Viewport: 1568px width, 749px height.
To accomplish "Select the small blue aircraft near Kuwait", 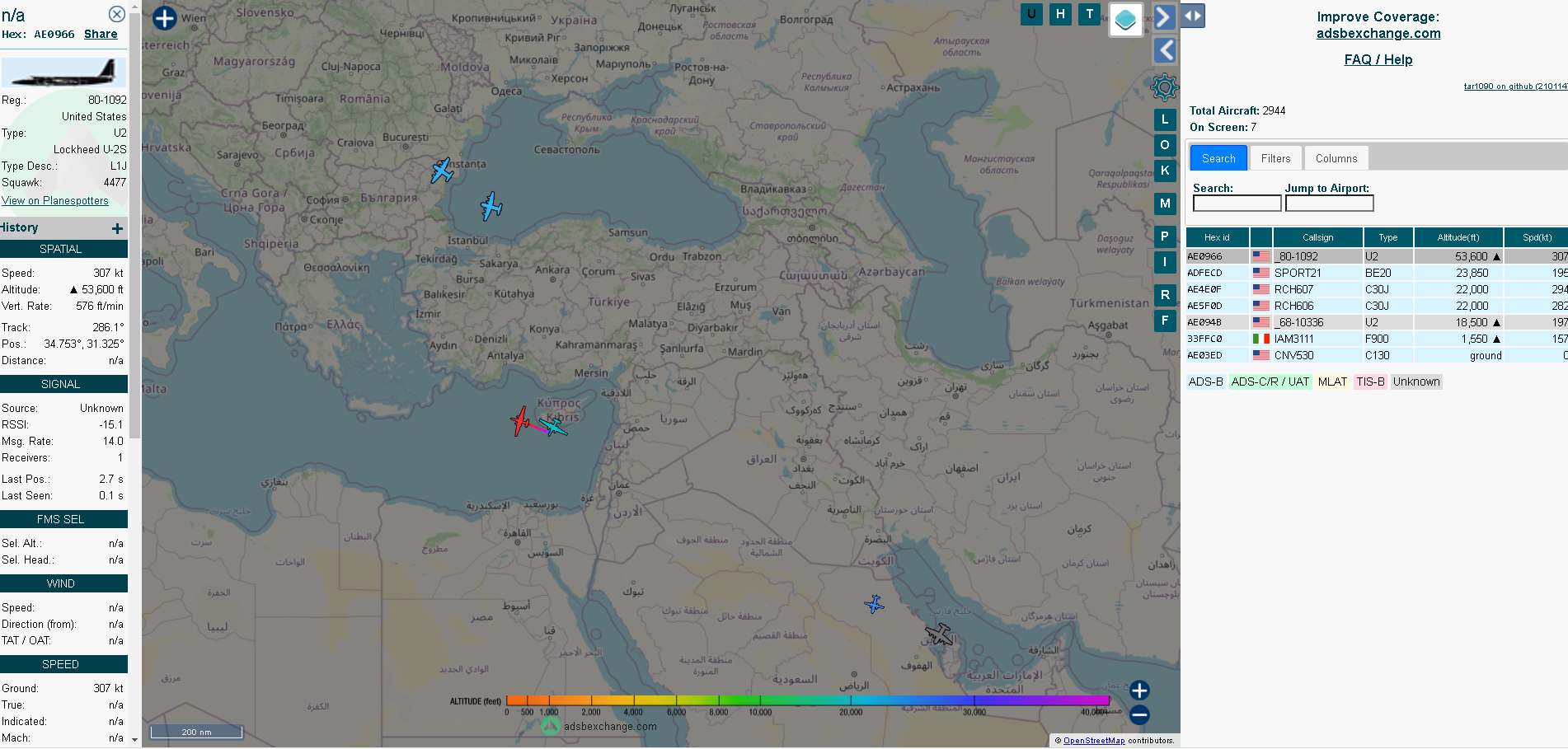I will click(874, 605).
